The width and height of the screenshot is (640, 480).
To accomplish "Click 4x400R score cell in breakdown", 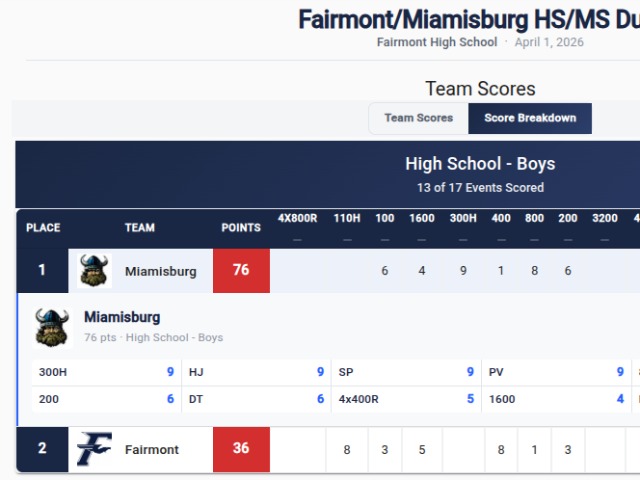I will [405, 399].
